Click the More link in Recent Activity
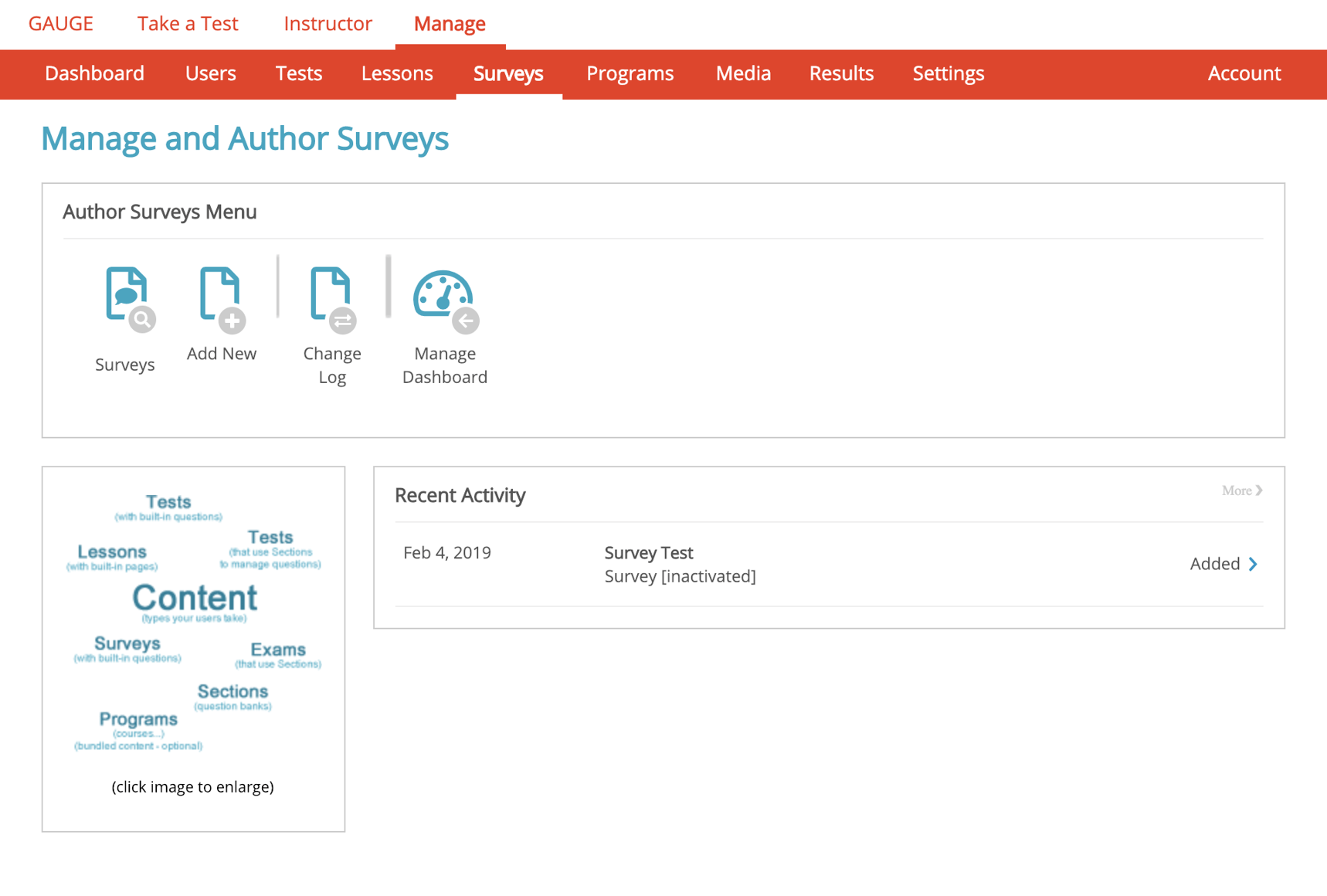The width and height of the screenshot is (1327, 896). (1242, 490)
